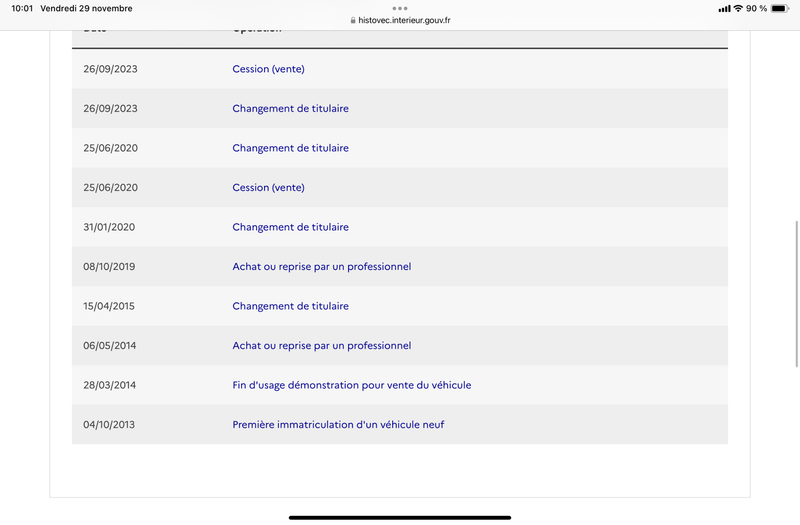Click the vertical page scrollbar
800x525 pixels.
tap(796, 294)
